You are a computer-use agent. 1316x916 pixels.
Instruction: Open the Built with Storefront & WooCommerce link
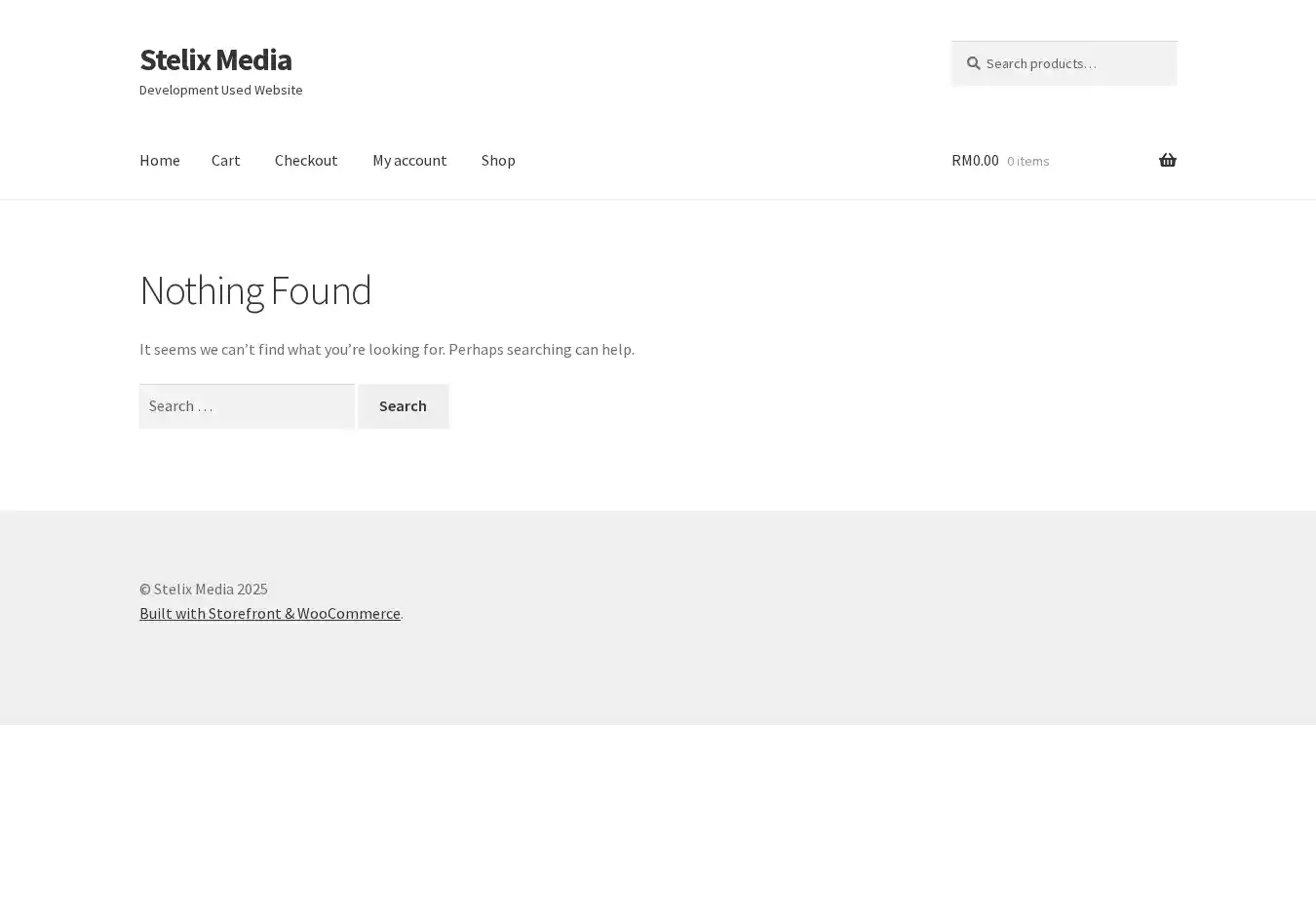[x=269, y=613]
